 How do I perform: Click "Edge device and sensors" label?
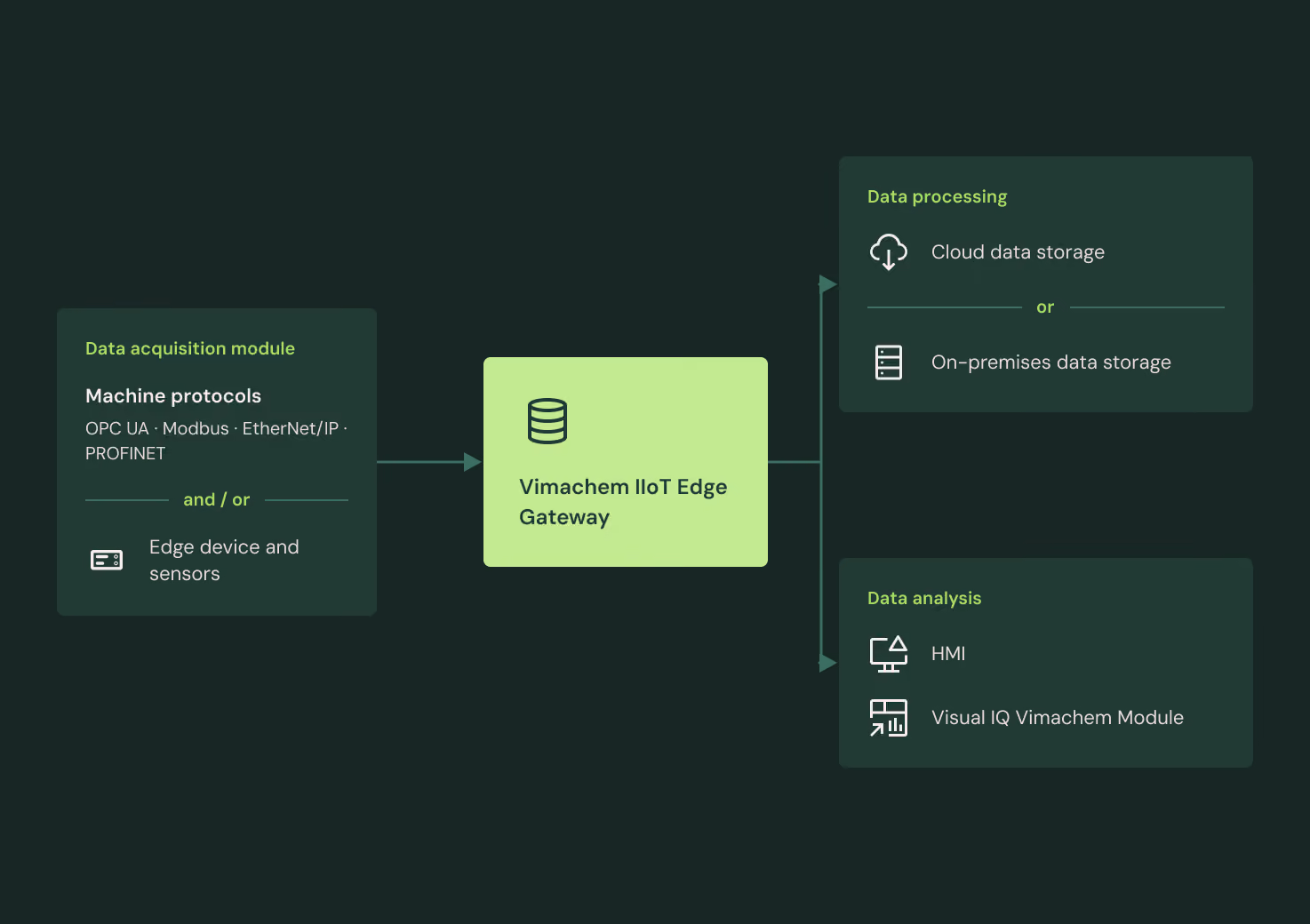(224, 561)
